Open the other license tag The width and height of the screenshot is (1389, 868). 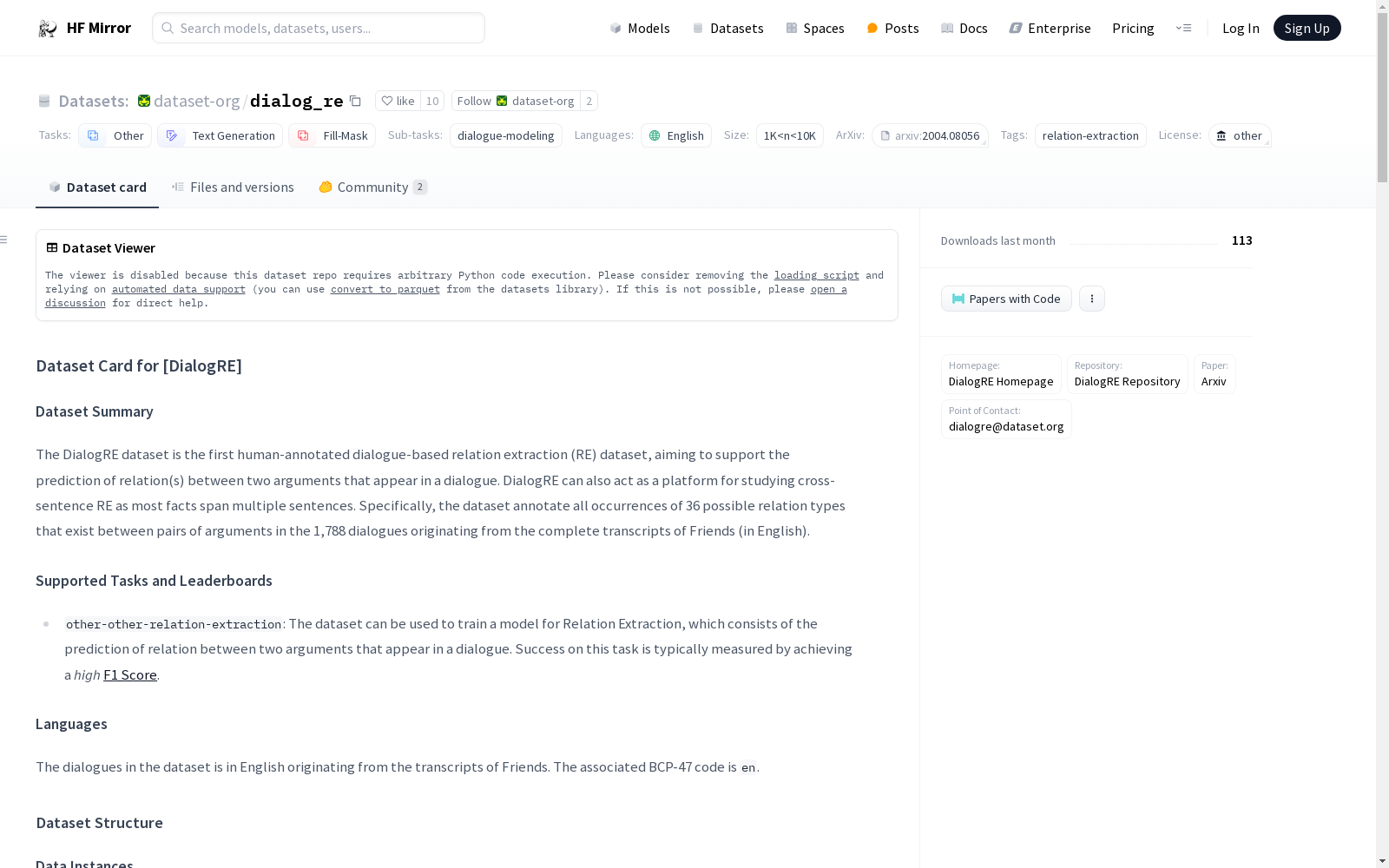1240,135
